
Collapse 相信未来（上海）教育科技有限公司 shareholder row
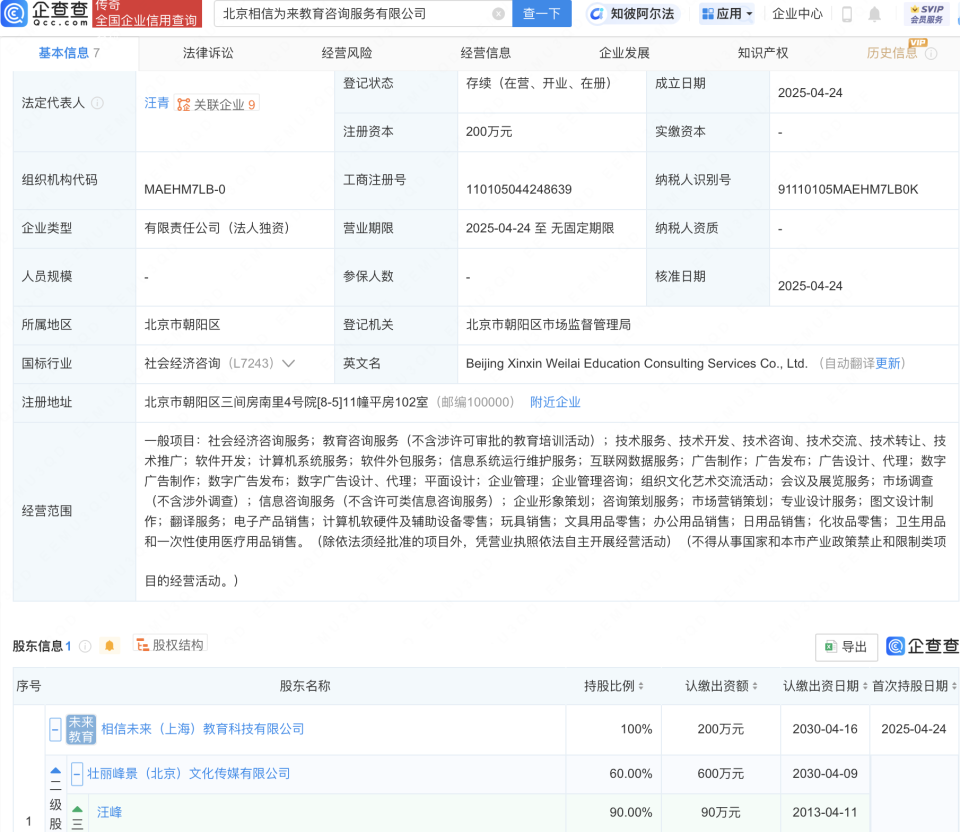point(55,730)
